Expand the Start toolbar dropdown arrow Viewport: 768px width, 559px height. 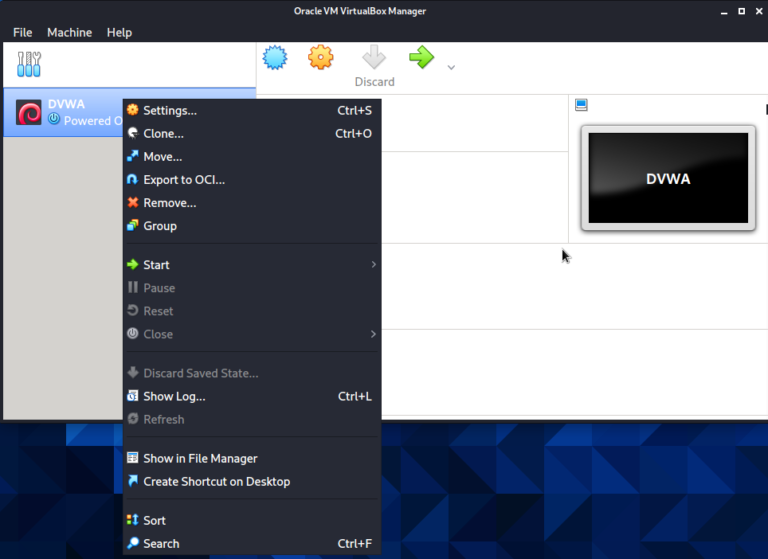[451, 68]
